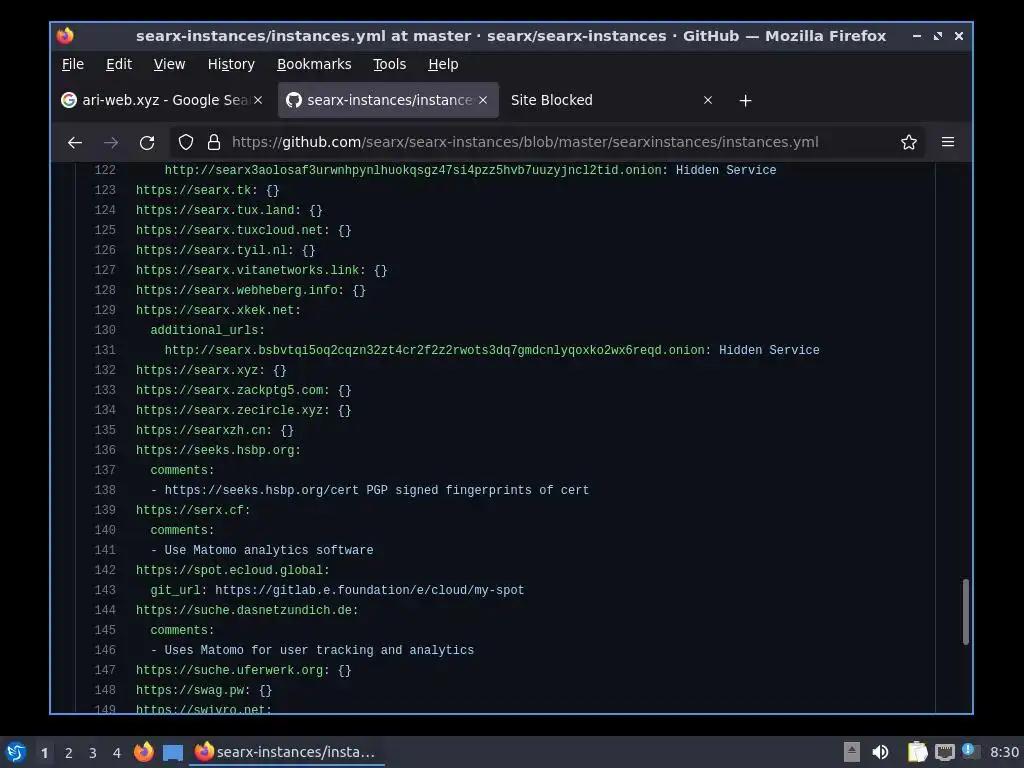
Task: Click the https://searx.webheberg.info line
Action: point(251,290)
